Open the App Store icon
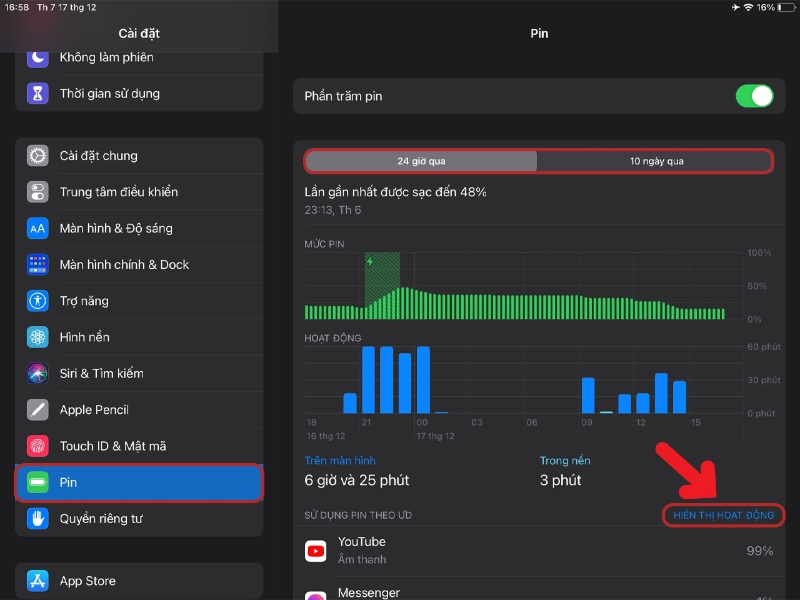This screenshot has height=600, width=800. pyautogui.click(x=38, y=581)
